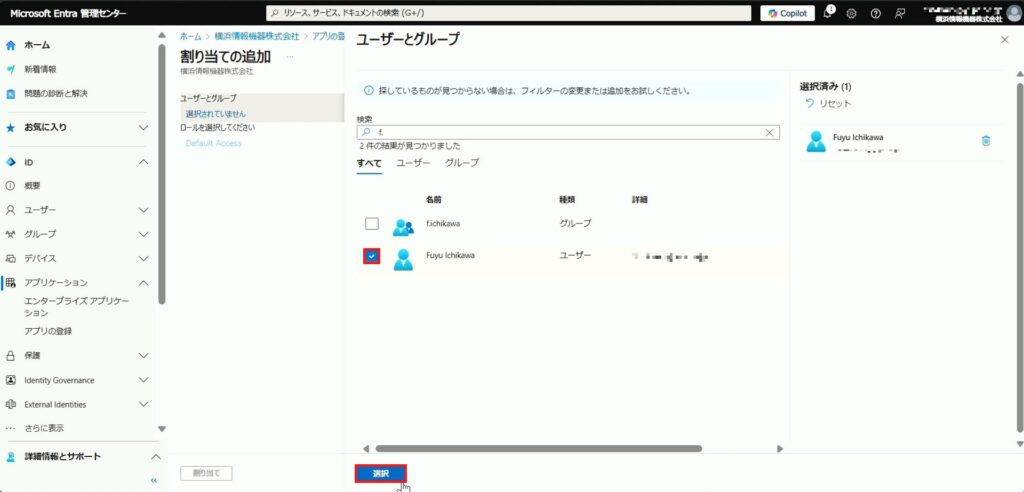
Task: Click the グループ people icon in sidebar
Action: coord(10,234)
